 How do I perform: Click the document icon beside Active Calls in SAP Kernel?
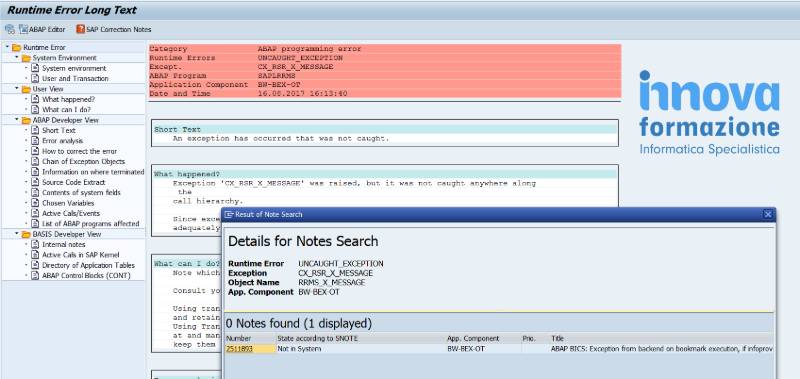click(x=35, y=255)
